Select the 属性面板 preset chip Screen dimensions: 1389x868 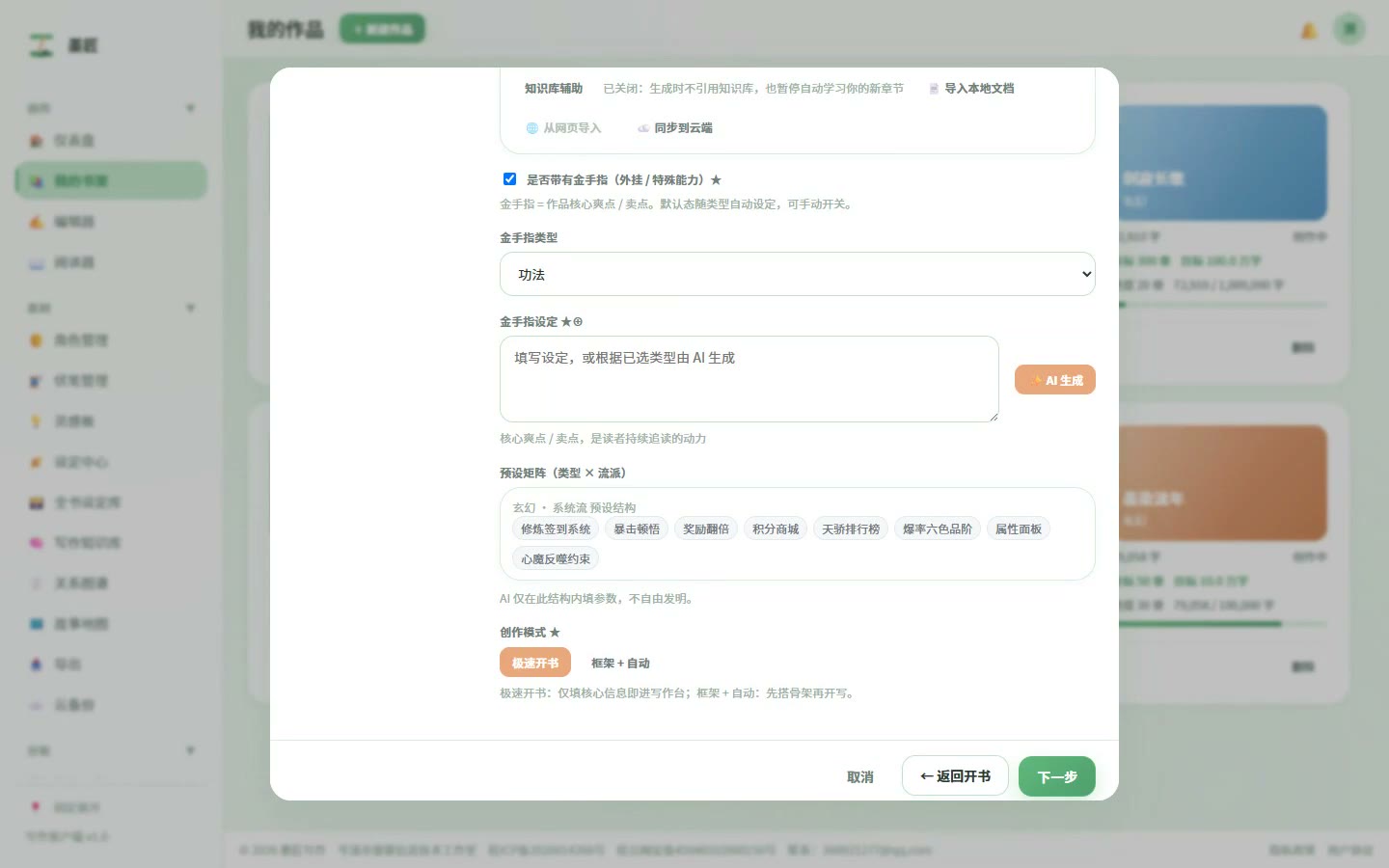pyautogui.click(x=1019, y=529)
